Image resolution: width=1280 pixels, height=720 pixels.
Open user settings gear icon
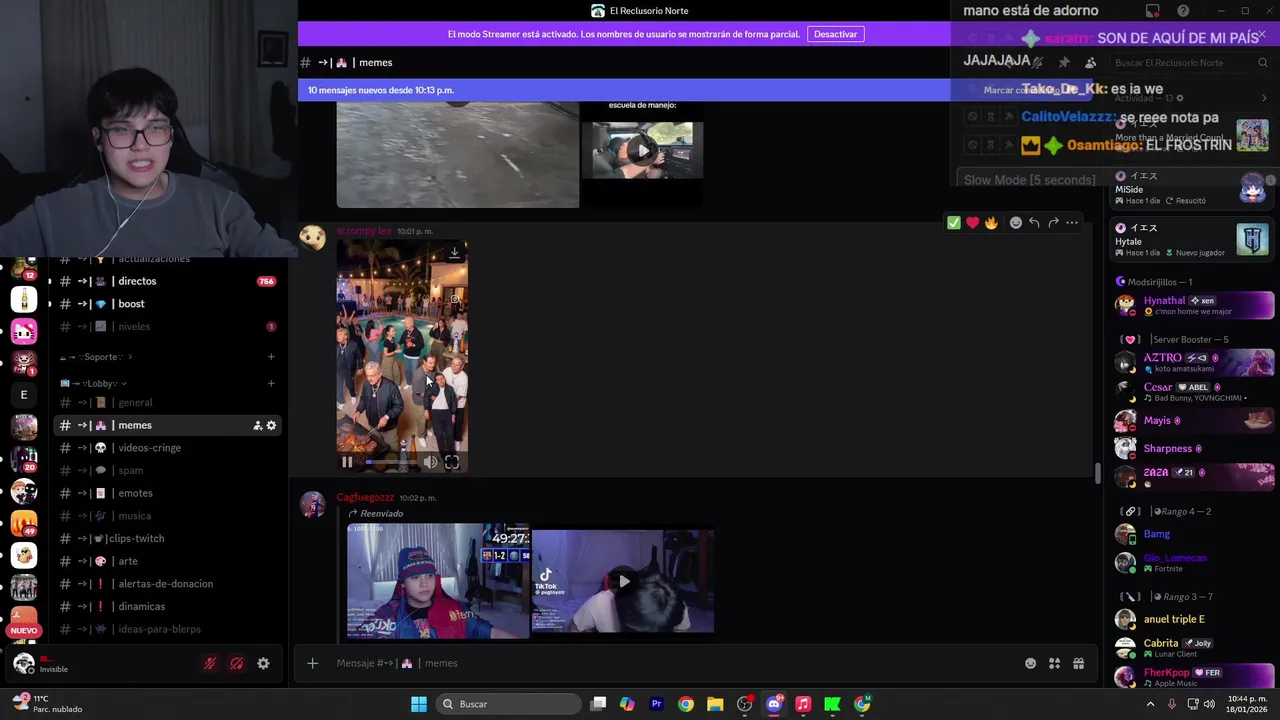pos(263,663)
